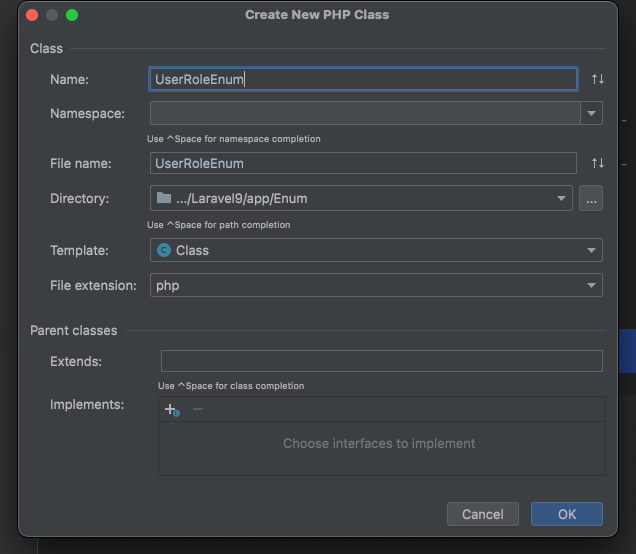Close the dialog with the red button
This screenshot has height=554, width=636.
(32, 15)
